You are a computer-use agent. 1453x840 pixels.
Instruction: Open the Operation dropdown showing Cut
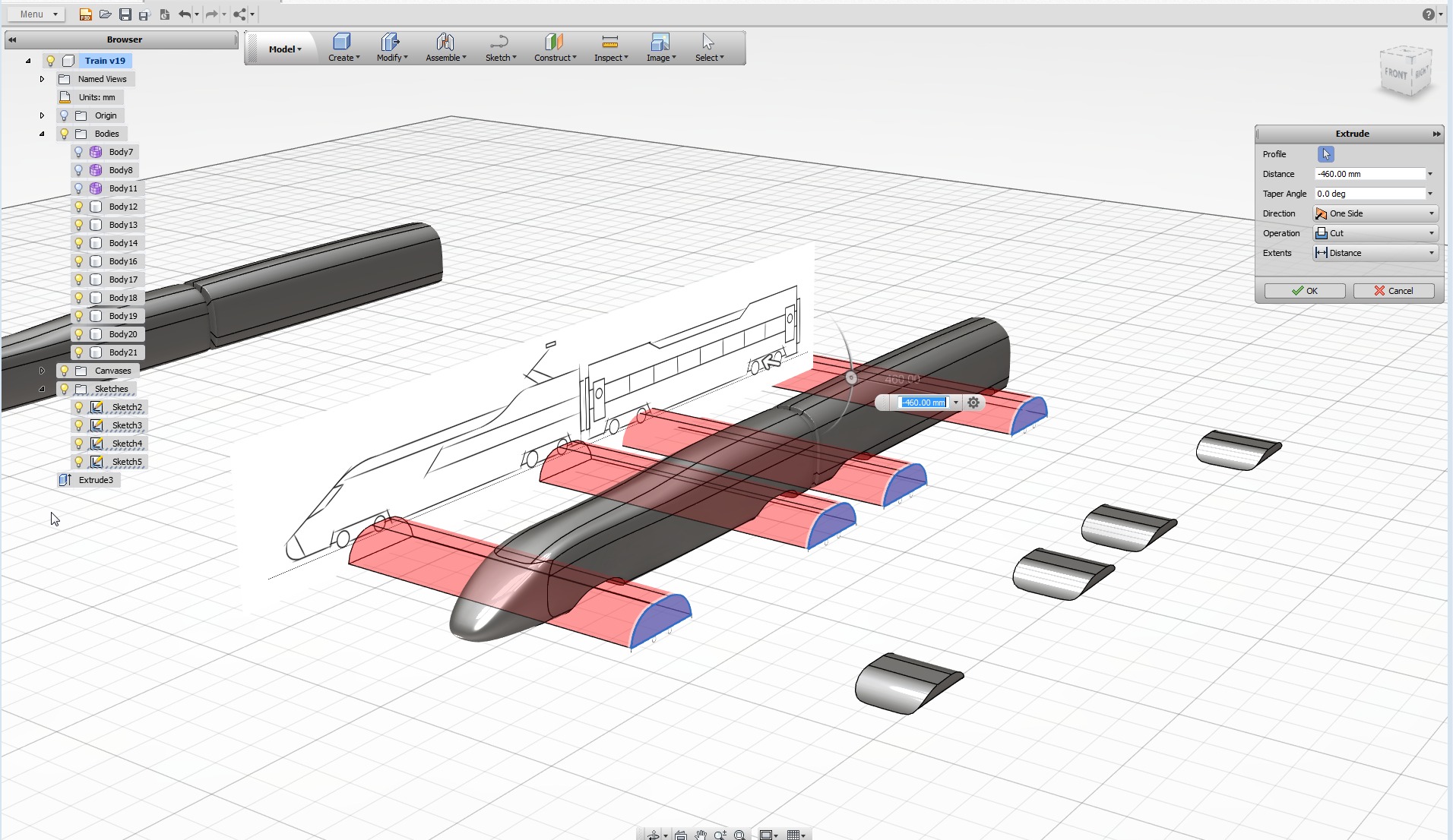pyautogui.click(x=1431, y=233)
